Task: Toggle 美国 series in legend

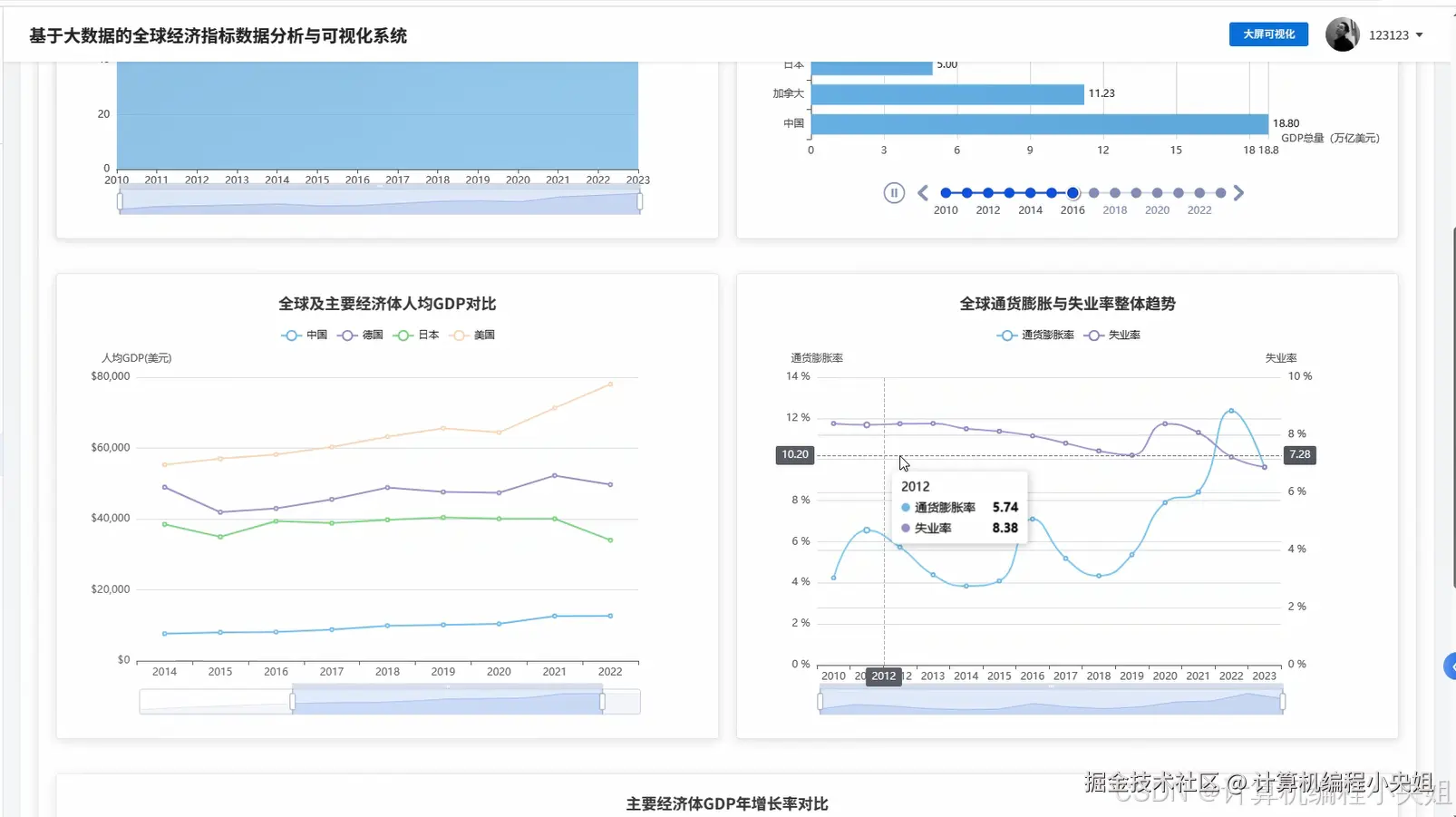Action: pos(472,336)
